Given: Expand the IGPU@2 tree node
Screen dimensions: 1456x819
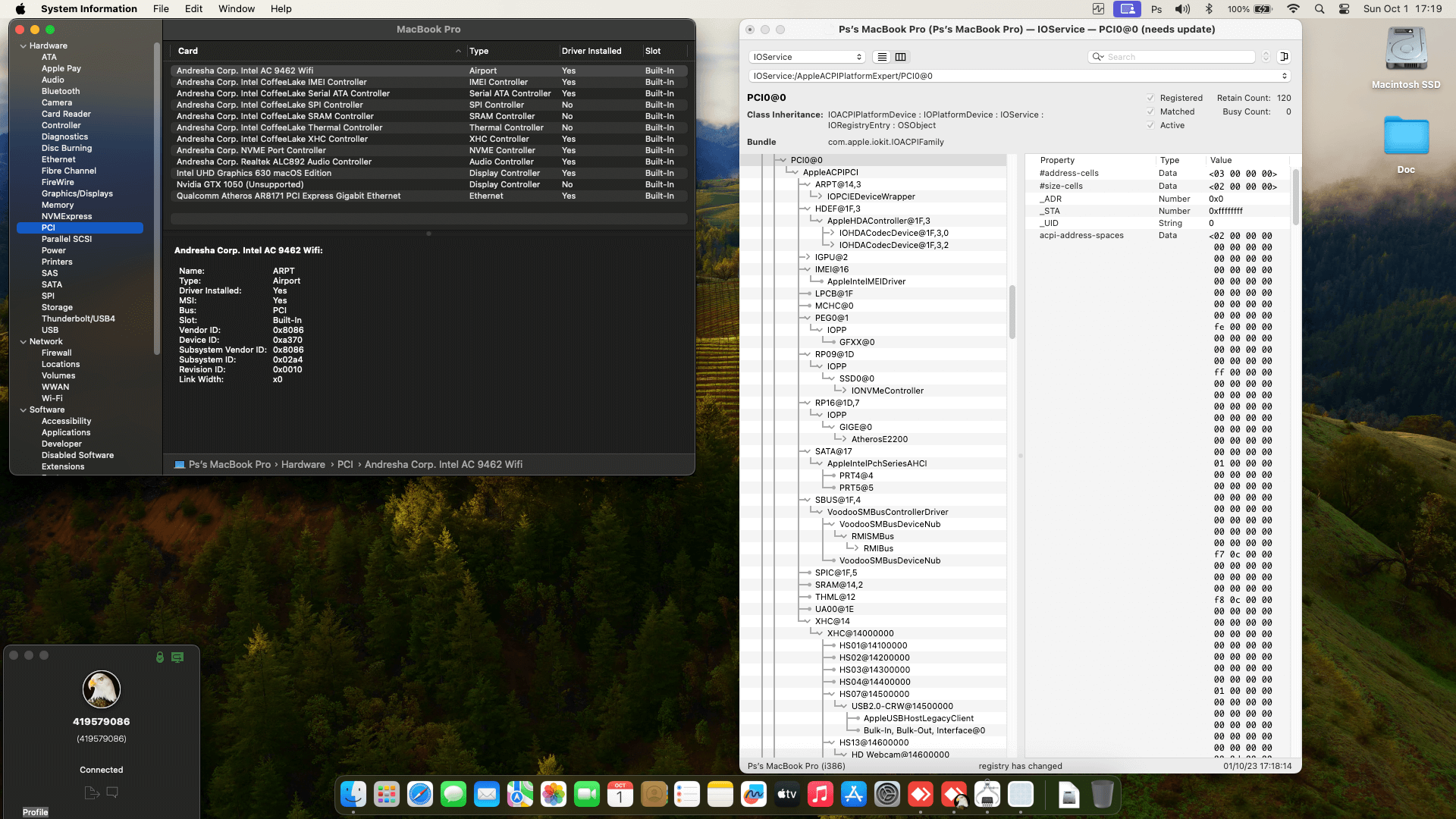Looking at the screenshot, I should click(x=807, y=257).
